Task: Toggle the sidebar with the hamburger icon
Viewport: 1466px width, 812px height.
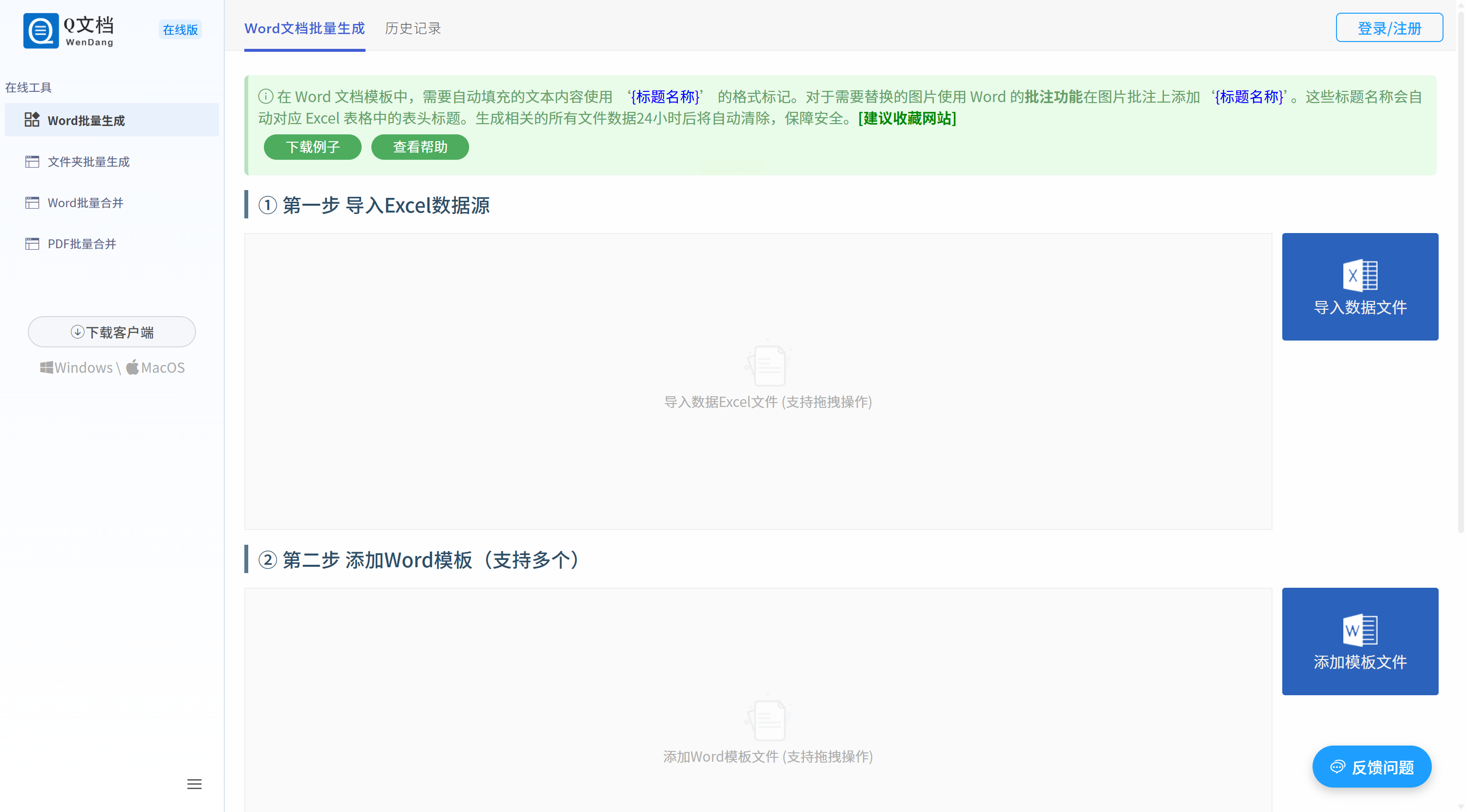Action: [194, 784]
